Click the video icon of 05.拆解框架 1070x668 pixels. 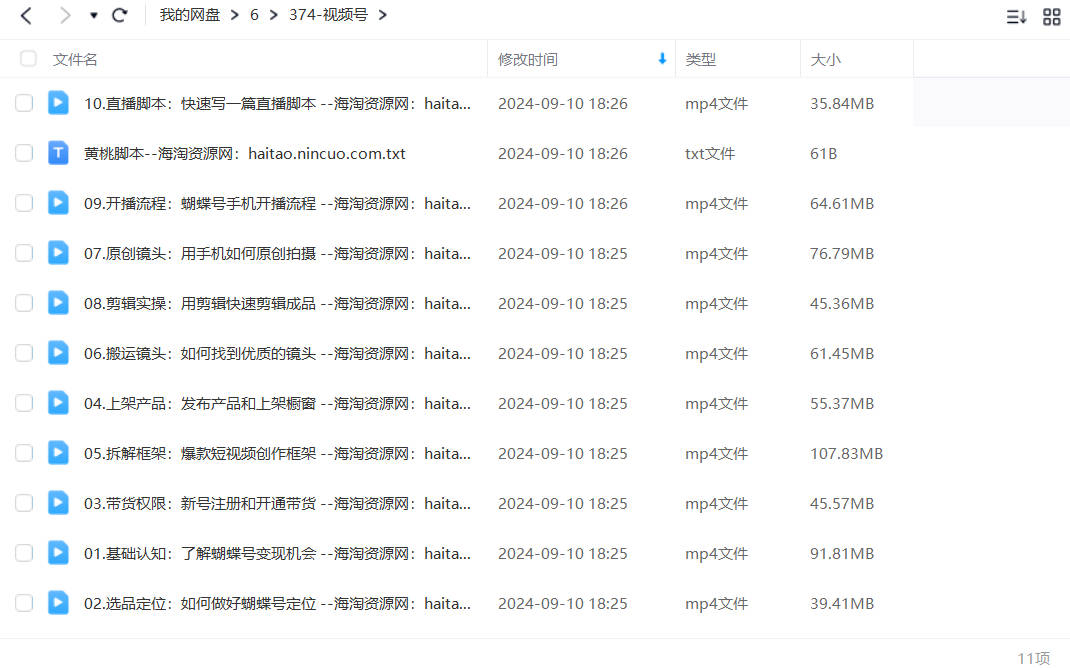(x=58, y=453)
